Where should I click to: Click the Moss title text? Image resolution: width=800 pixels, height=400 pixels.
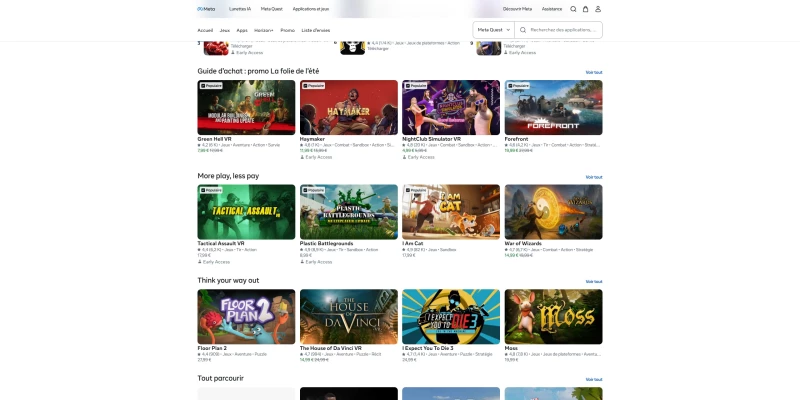coord(511,348)
